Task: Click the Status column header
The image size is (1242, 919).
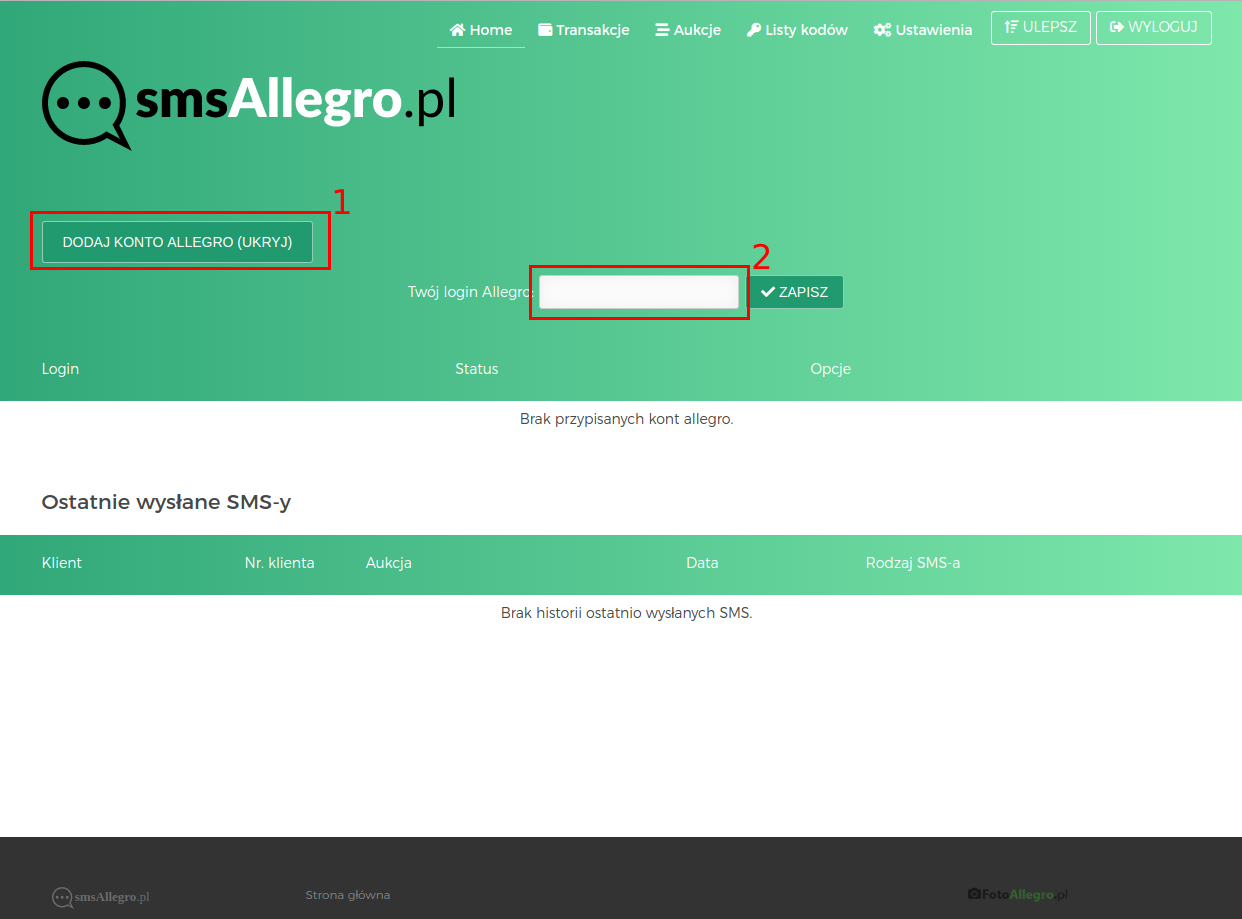Action: [476, 369]
